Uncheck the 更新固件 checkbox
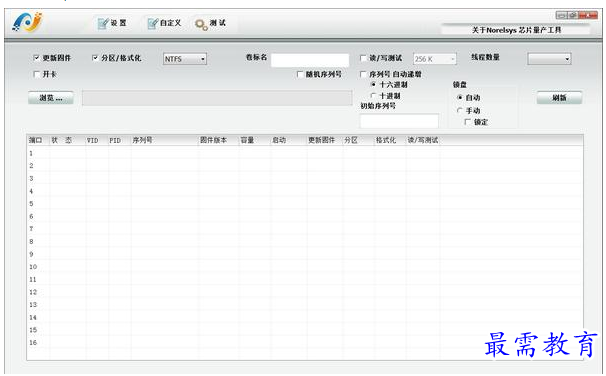The height and width of the screenshot is (376, 606). pos(36,58)
